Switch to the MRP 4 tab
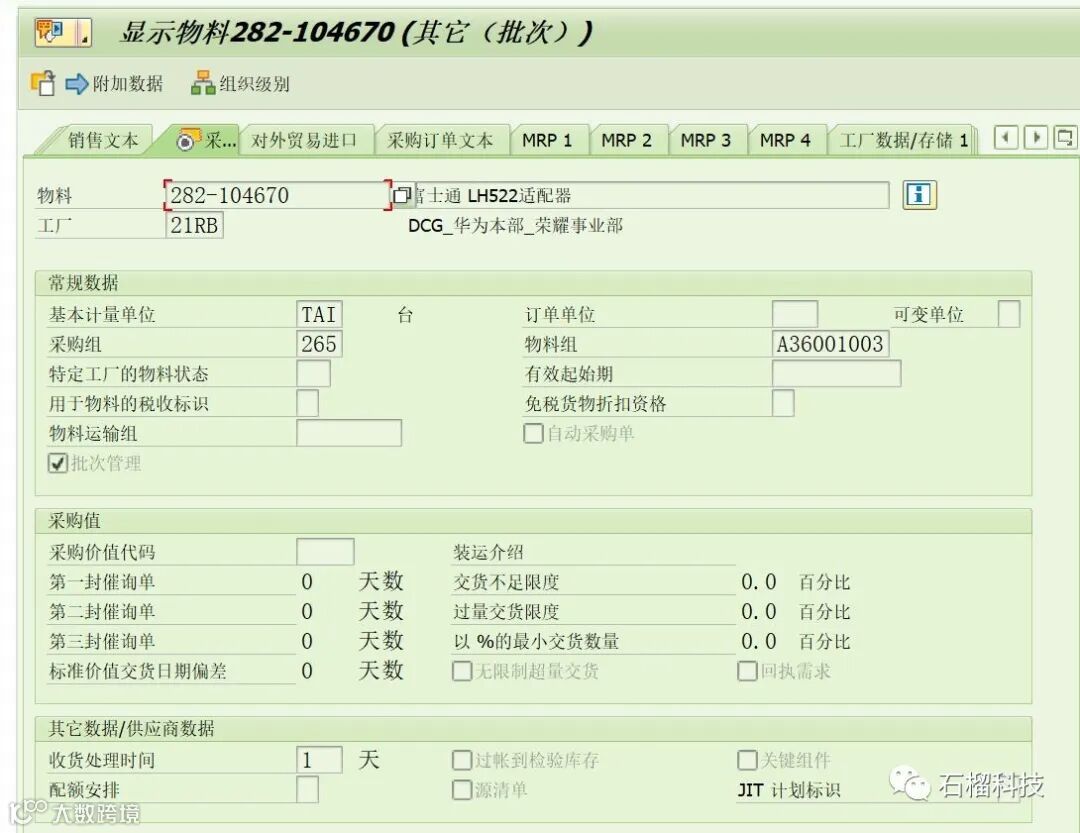Screen dimensions: 1080x833 pyautogui.click(x=785, y=141)
